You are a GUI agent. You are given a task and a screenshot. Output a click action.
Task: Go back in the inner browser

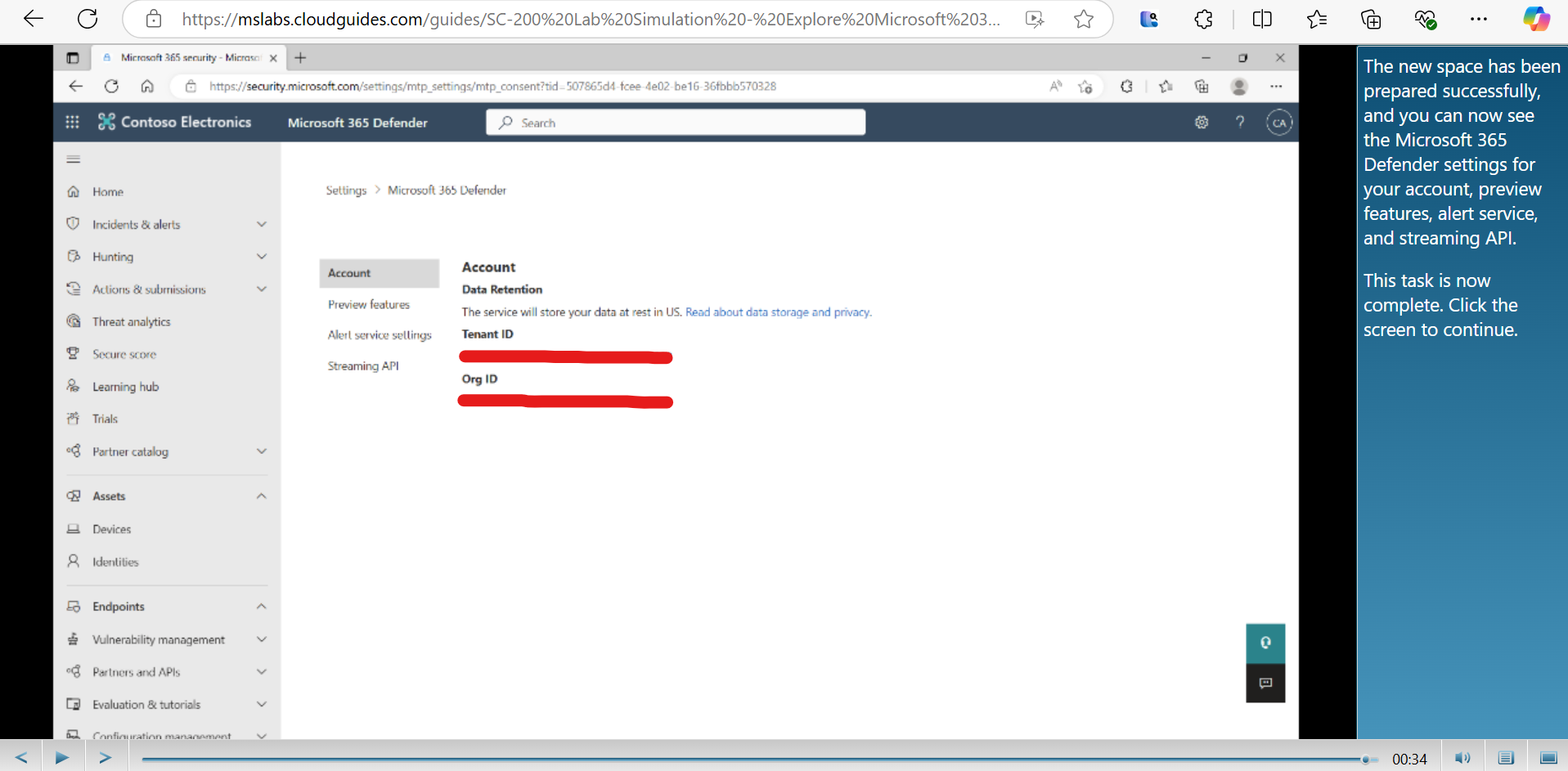click(x=76, y=86)
